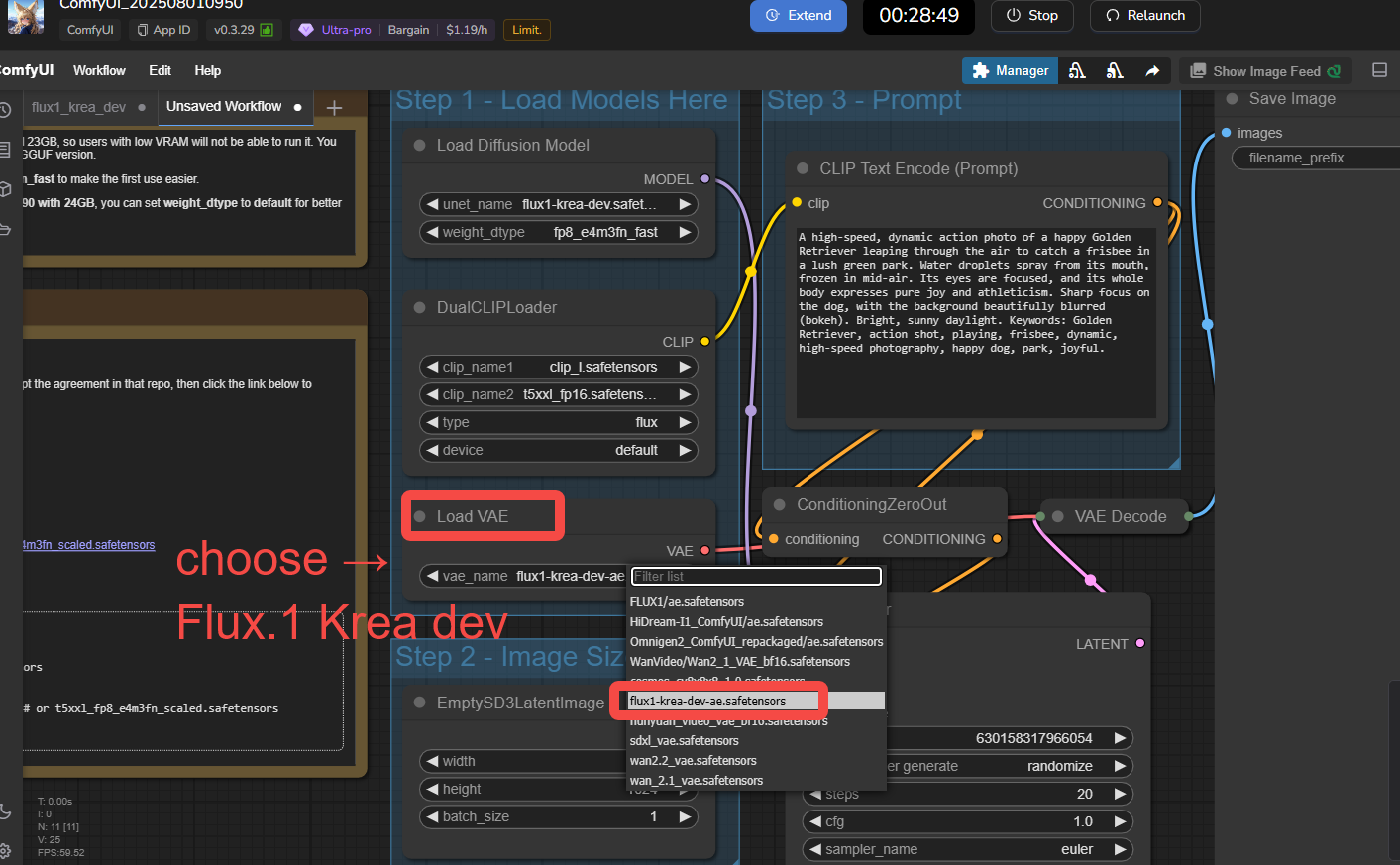This screenshot has height=865, width=1400.
Task: Click conditioning input port on ConditioningZeroOut
Action: coord(774,538)
